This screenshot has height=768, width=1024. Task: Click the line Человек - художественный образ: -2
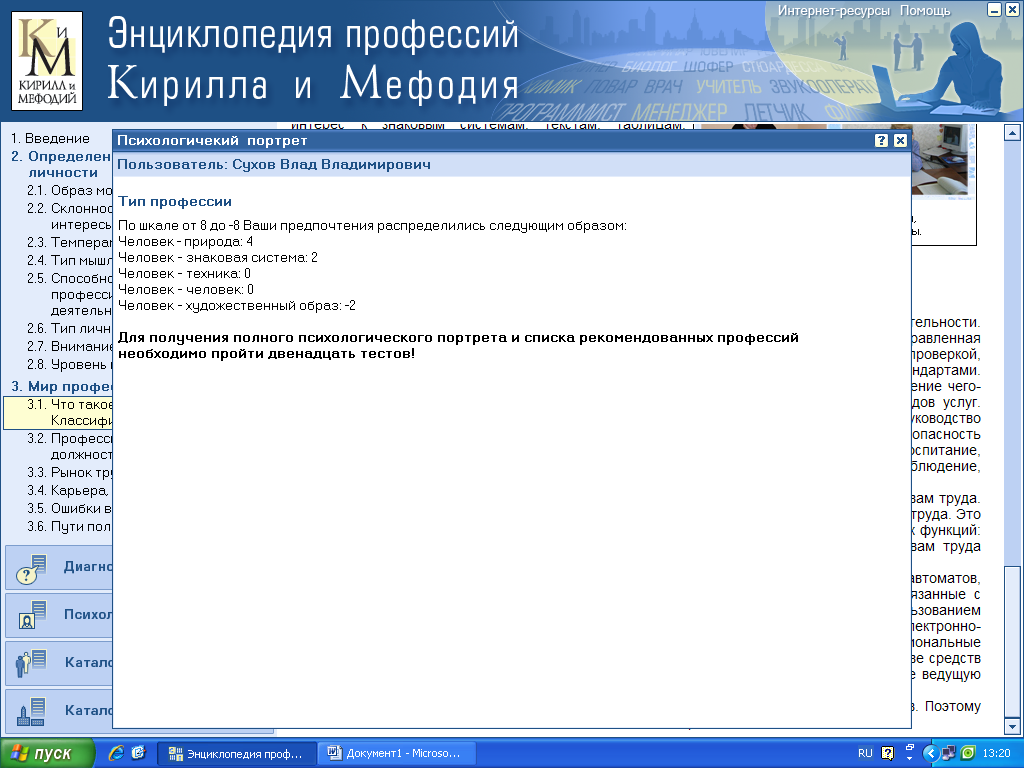(x=237, y=306)
